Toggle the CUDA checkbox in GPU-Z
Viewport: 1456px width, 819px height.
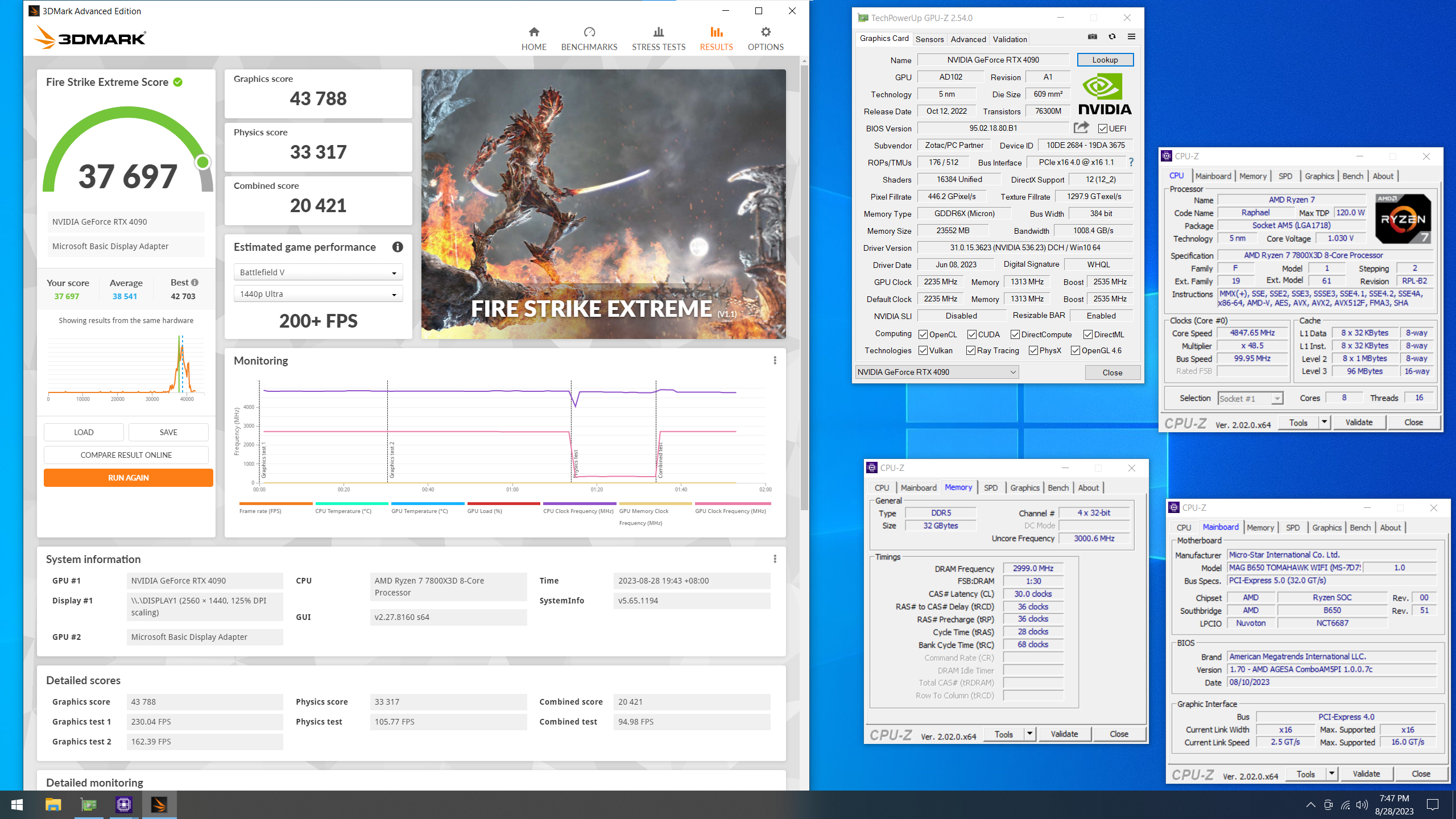coord(972,334)
